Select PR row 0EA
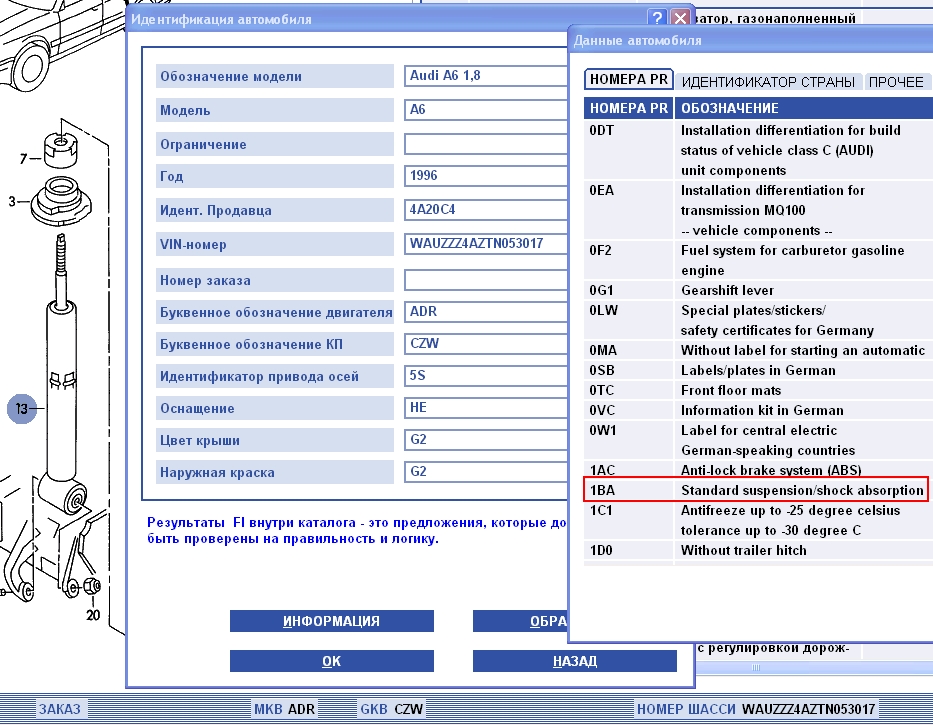 [x=758, y=210]
